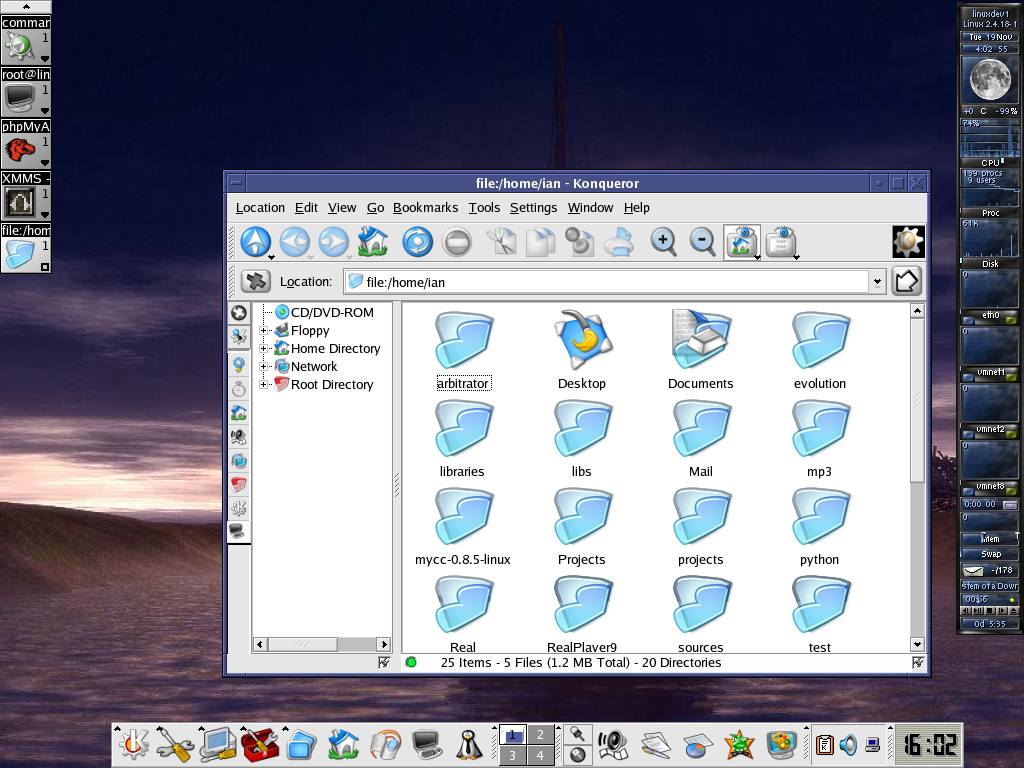Print the view using the printer icon

click(x=618, y=241)
